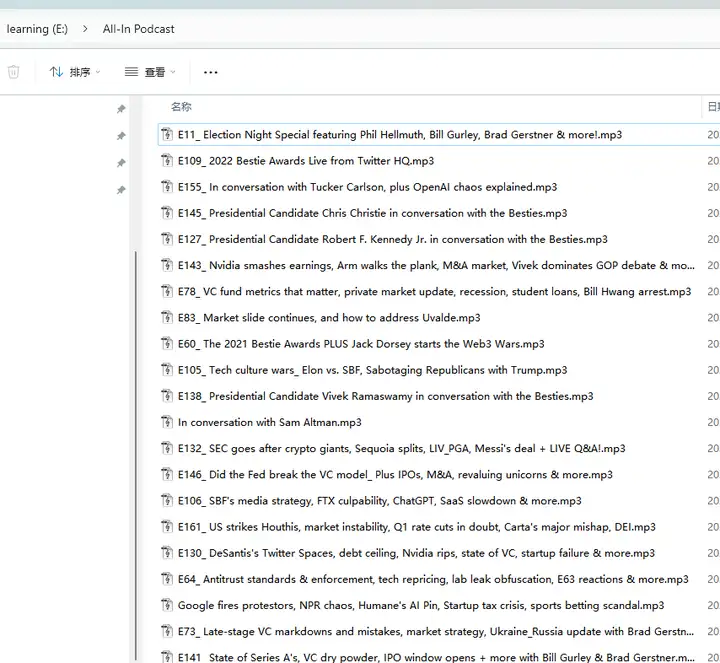
Task: Sort by the 名称 column header
Action: 181,107
